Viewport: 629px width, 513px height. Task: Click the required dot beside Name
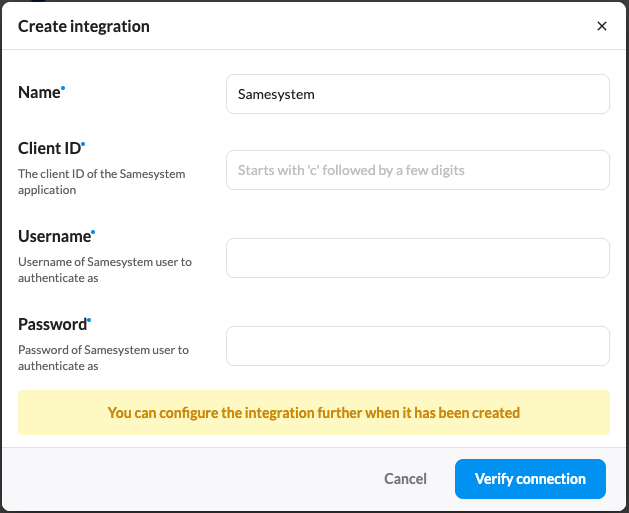coord(63,88)
